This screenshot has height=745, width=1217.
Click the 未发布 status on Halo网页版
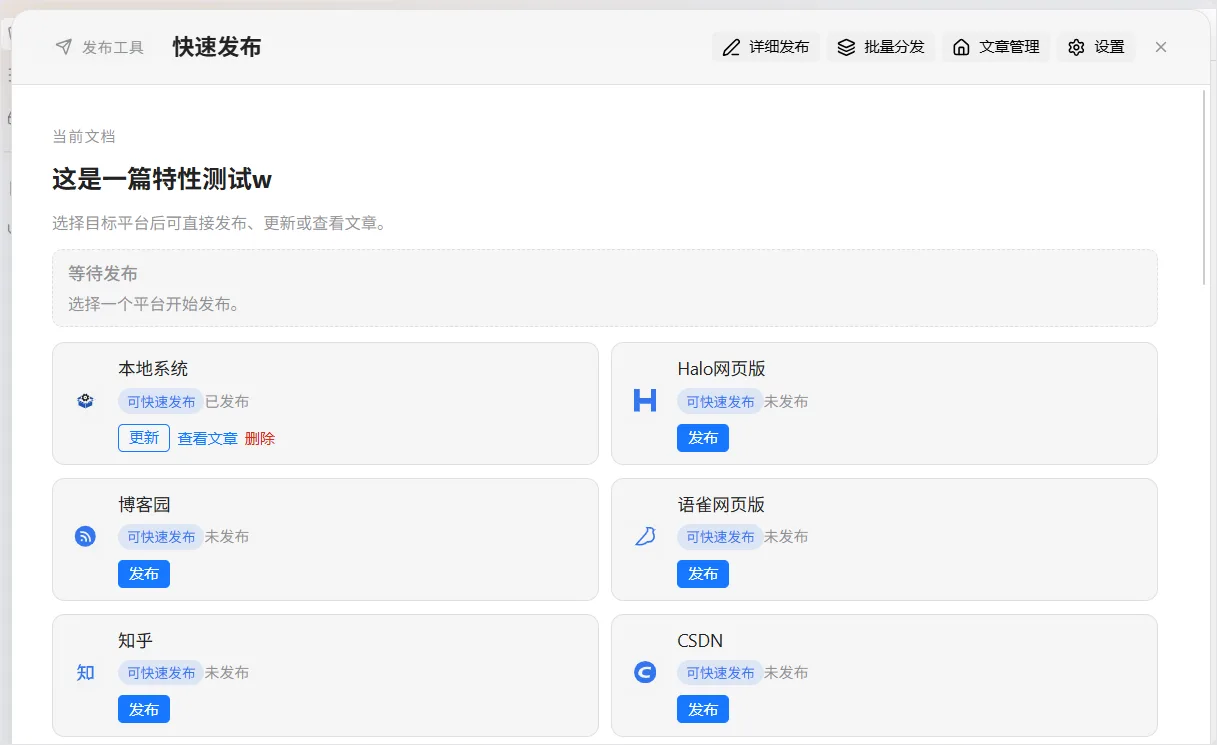786,401
